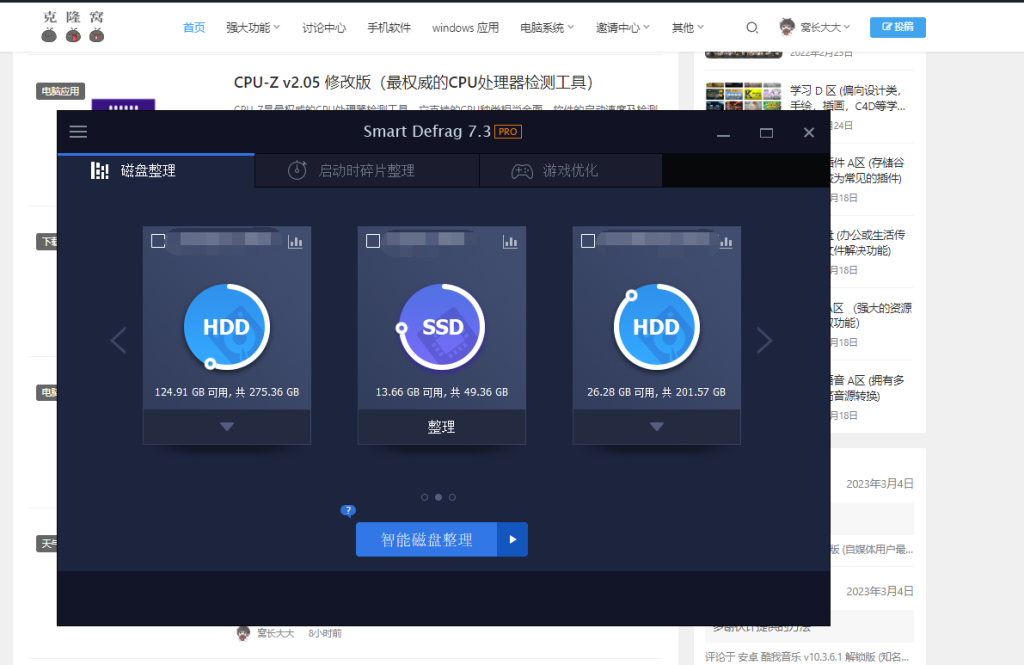The height and width of the screenshot is (665, 1024).
Task: Check the box on the 275.36 GB HDD card
Action: click(x=158, y=241)
